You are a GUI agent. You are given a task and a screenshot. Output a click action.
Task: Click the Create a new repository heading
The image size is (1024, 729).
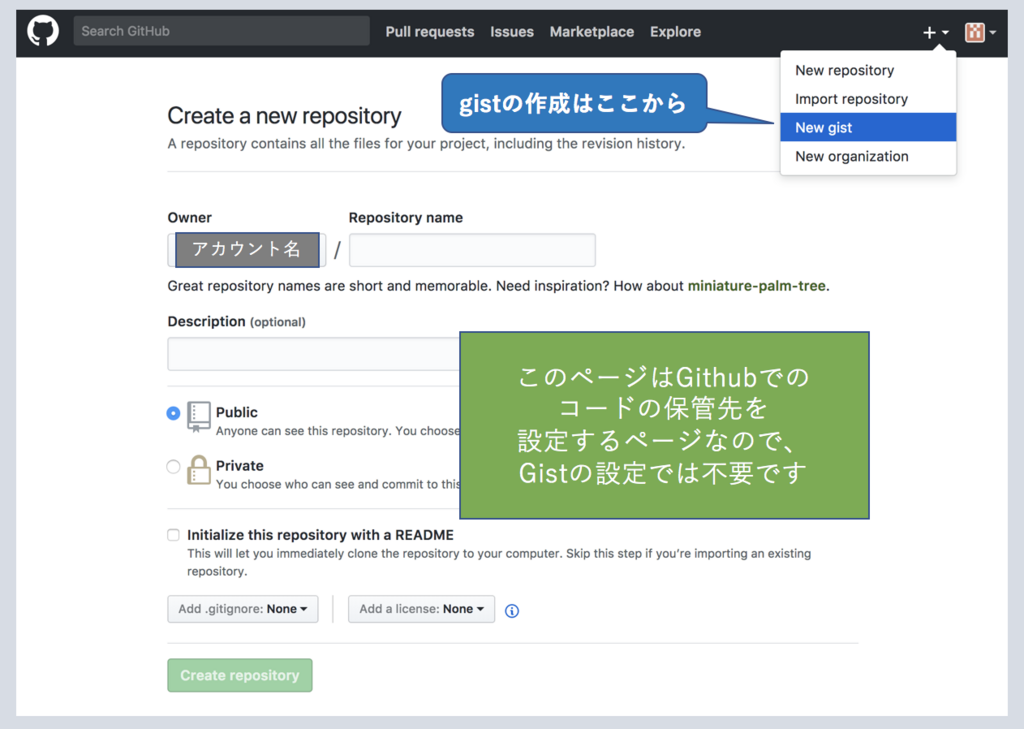[284, 116]
